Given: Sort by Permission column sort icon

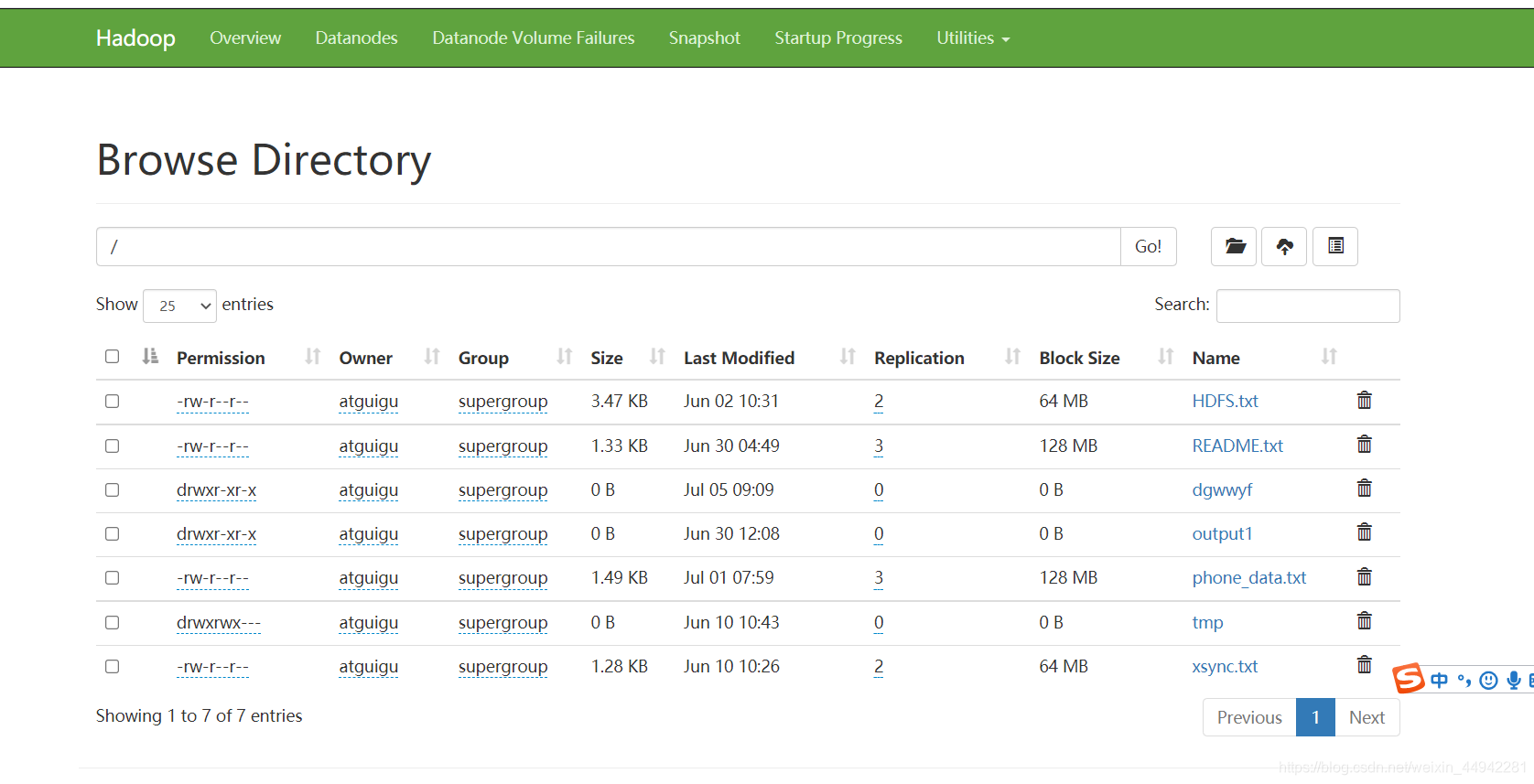Looking at the screenshot, I should [313, 357].
